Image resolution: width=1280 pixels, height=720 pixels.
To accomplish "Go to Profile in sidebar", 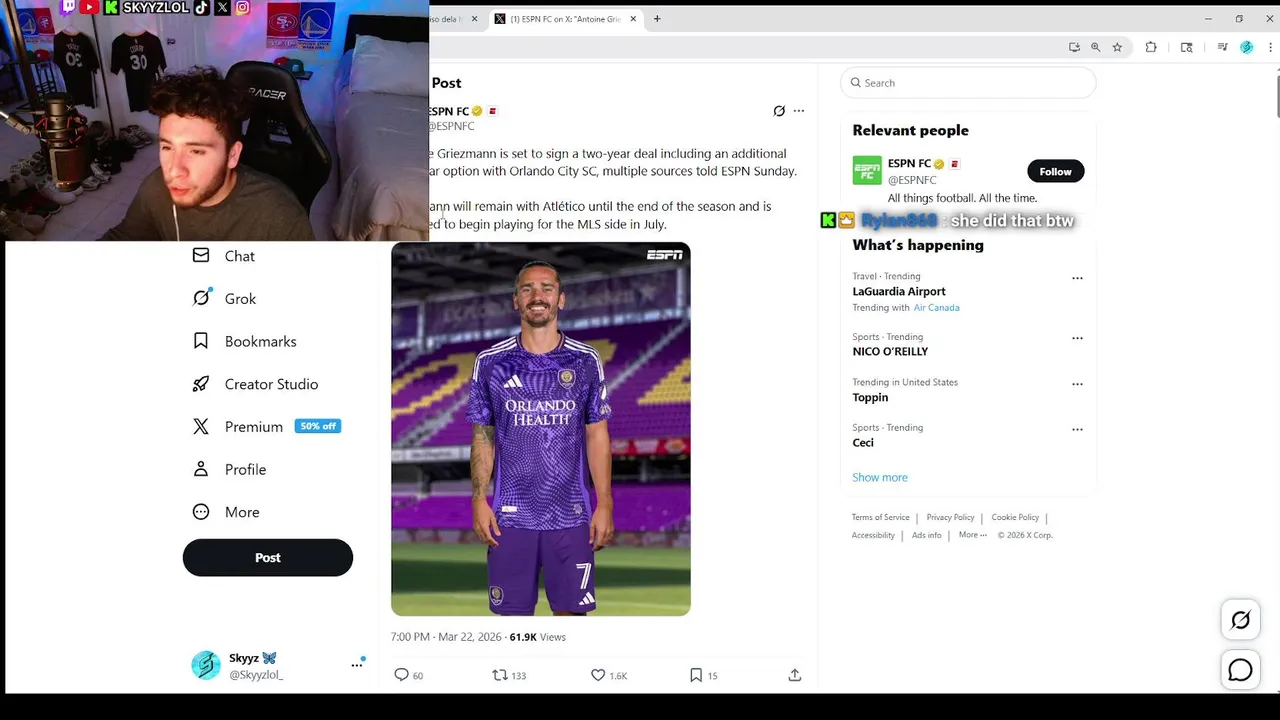I will 229,469.
